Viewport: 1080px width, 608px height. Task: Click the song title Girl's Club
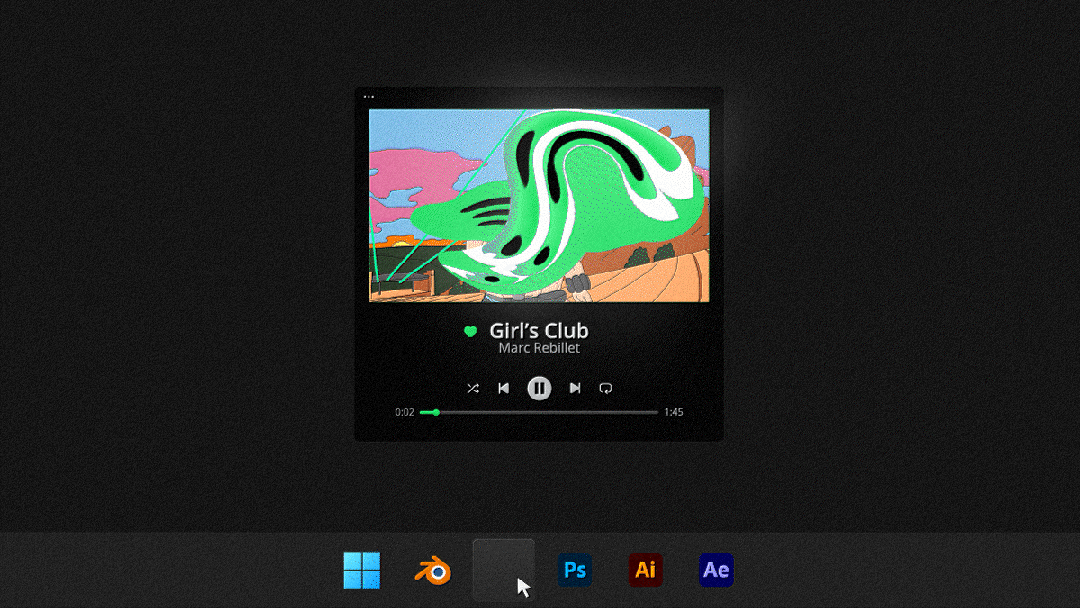coord(539,331)
